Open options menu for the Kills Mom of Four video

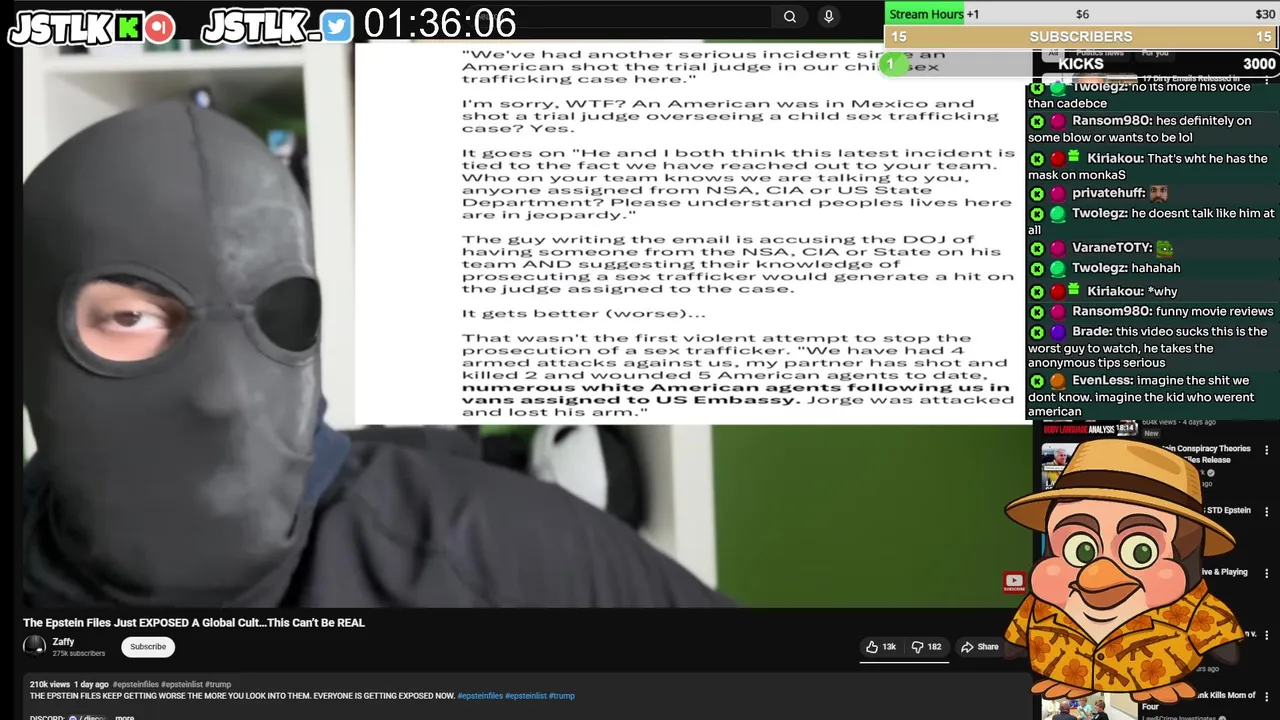tap(1267, 697)
